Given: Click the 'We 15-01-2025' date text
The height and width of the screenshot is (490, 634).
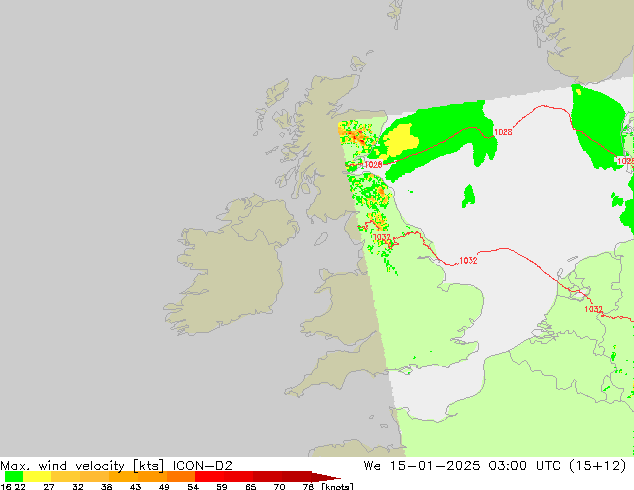Looking at the screenshot, I should [x=422, y=466].
